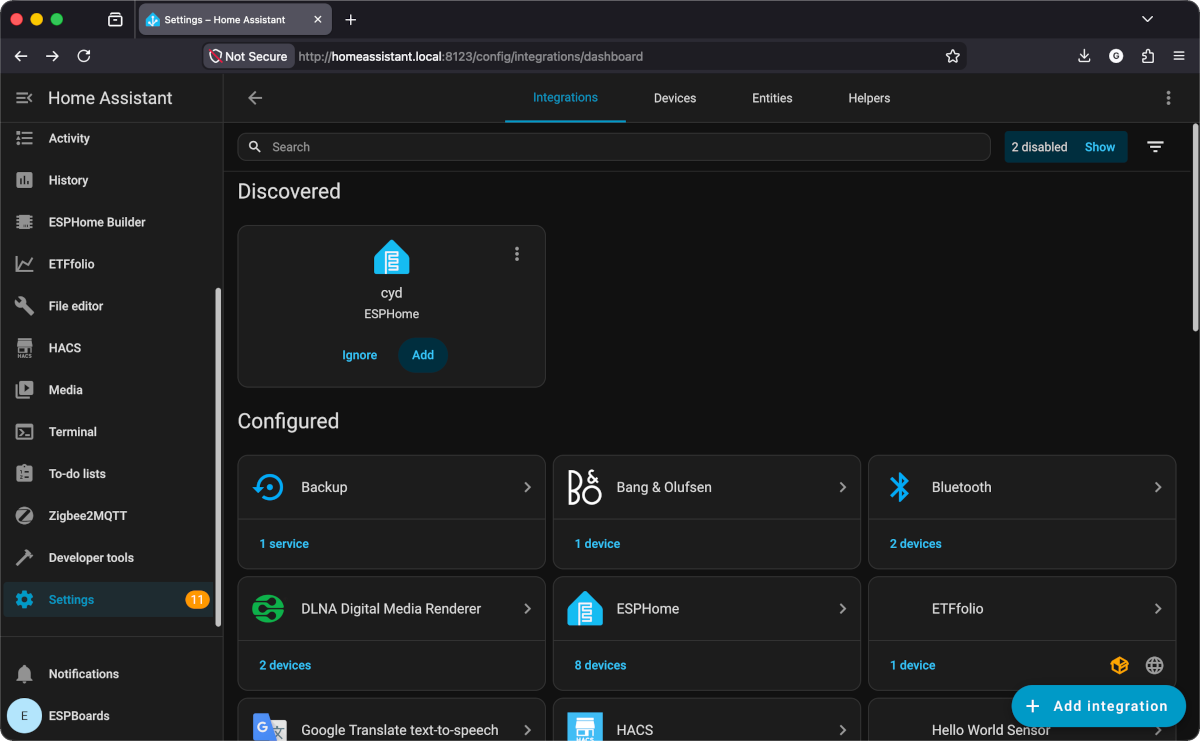Expand the Bang & Olufsen chevron

click(843, 487)
